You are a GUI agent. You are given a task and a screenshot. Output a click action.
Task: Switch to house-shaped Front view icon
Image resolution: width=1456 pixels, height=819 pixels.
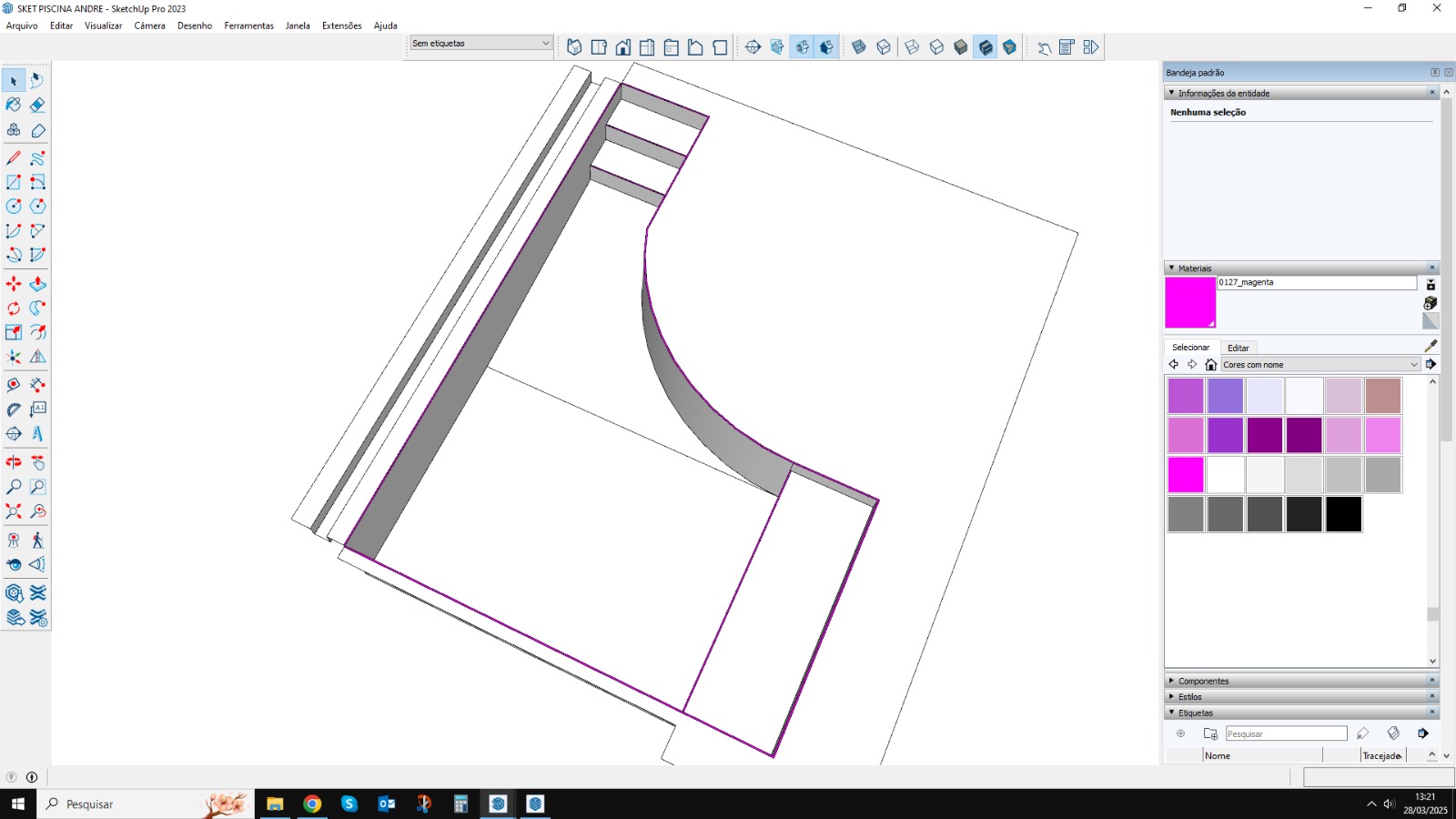pos(623,47)
